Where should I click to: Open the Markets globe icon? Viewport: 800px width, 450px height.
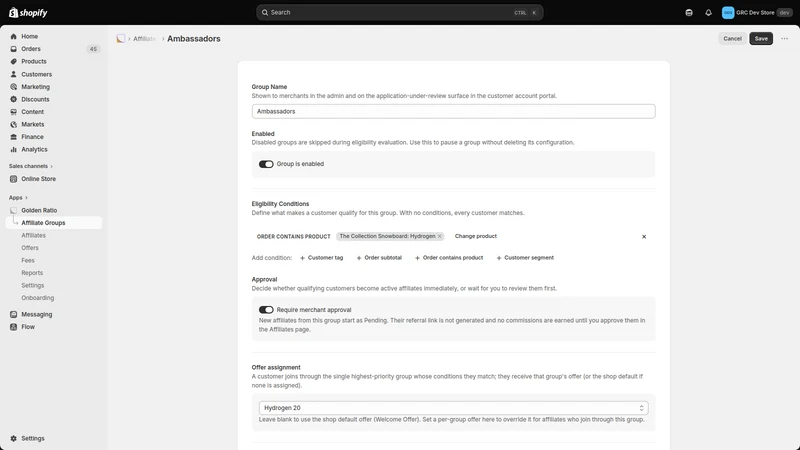13,124
